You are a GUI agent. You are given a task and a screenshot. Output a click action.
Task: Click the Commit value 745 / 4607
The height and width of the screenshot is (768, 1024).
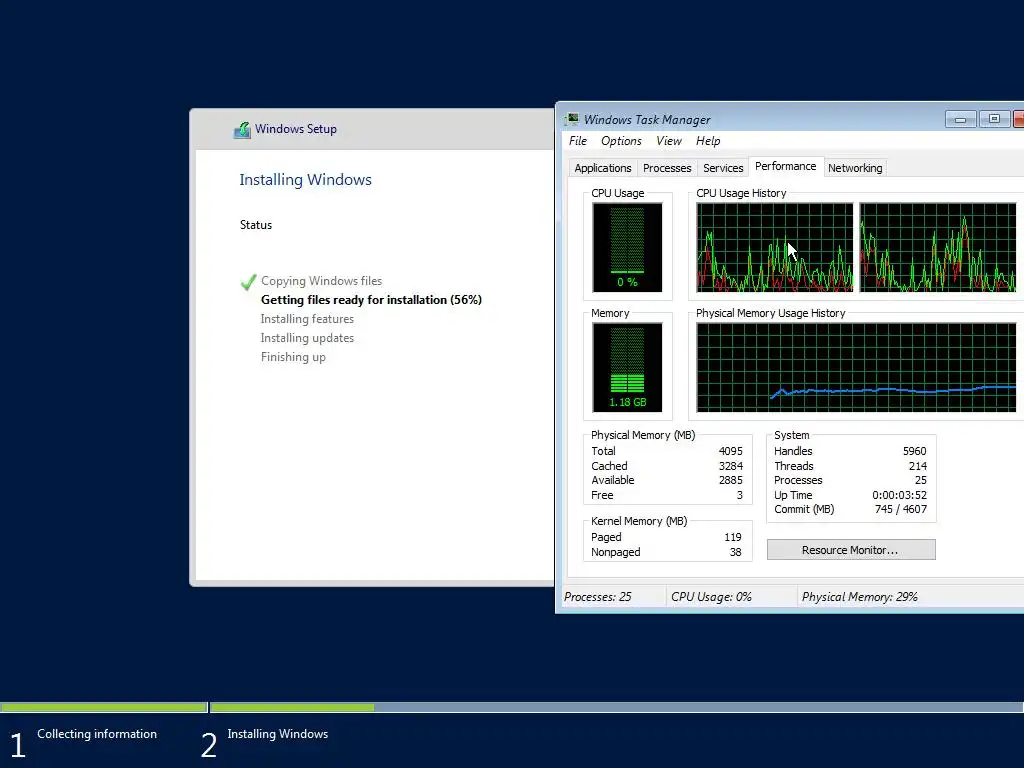[x=901, y=509]
